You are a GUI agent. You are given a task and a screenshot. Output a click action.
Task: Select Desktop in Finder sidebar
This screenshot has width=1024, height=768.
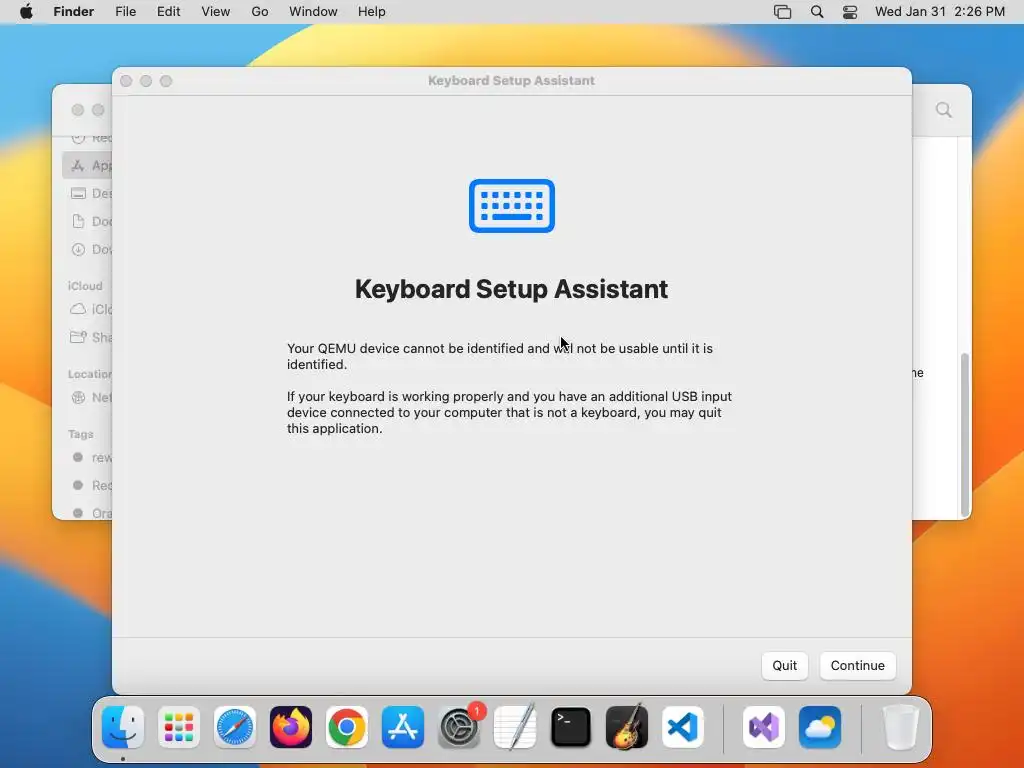tap(88, 193)
